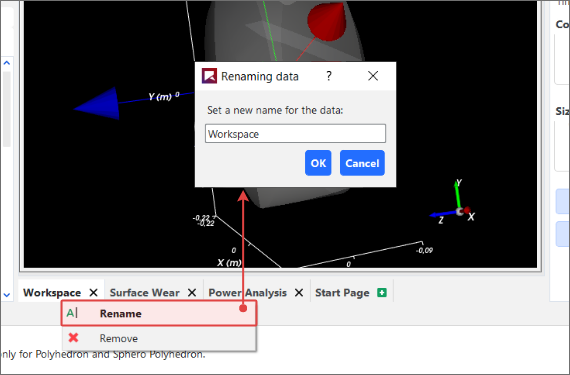Close the Renaming data dialog with X

click(x=373, y=76)
